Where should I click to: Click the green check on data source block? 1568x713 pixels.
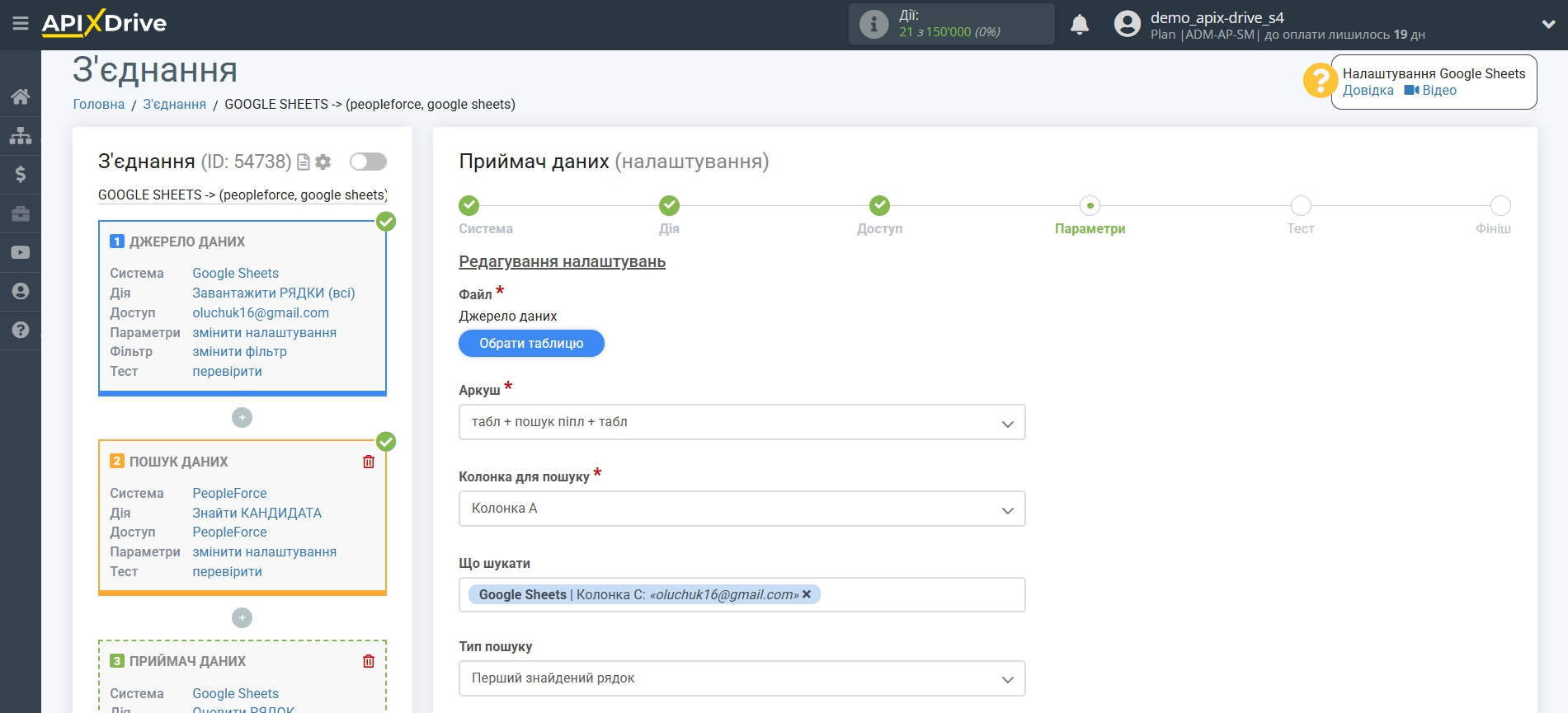click(386, 222)
